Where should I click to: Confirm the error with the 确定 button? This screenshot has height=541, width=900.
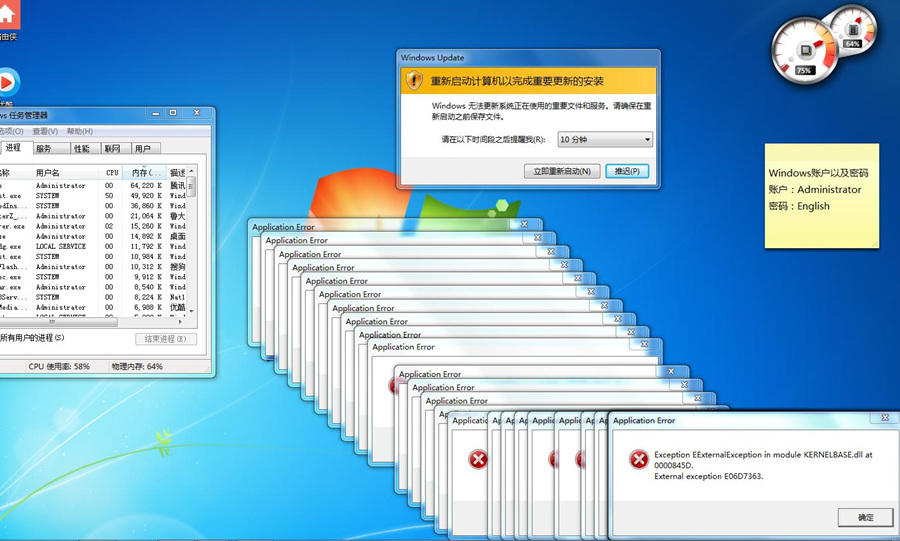(865, 517)
